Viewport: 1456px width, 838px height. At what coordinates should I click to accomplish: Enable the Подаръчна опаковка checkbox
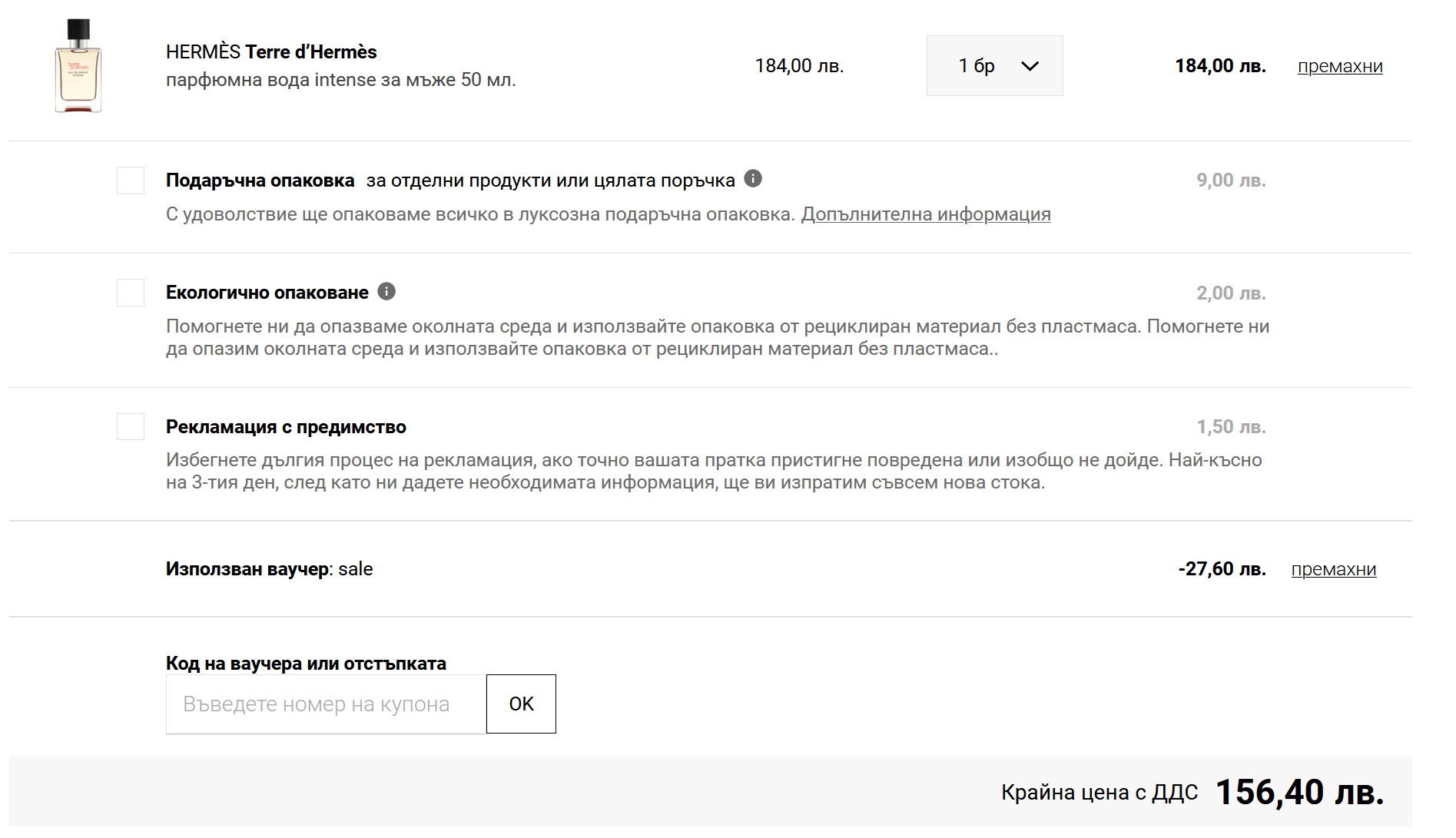pos(131,181)
